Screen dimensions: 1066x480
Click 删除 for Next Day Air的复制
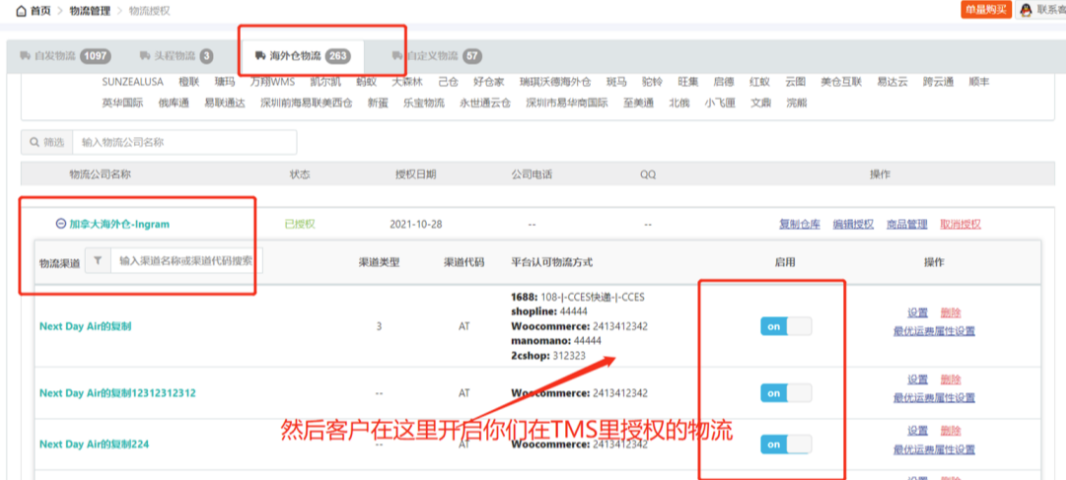(951, 313)
